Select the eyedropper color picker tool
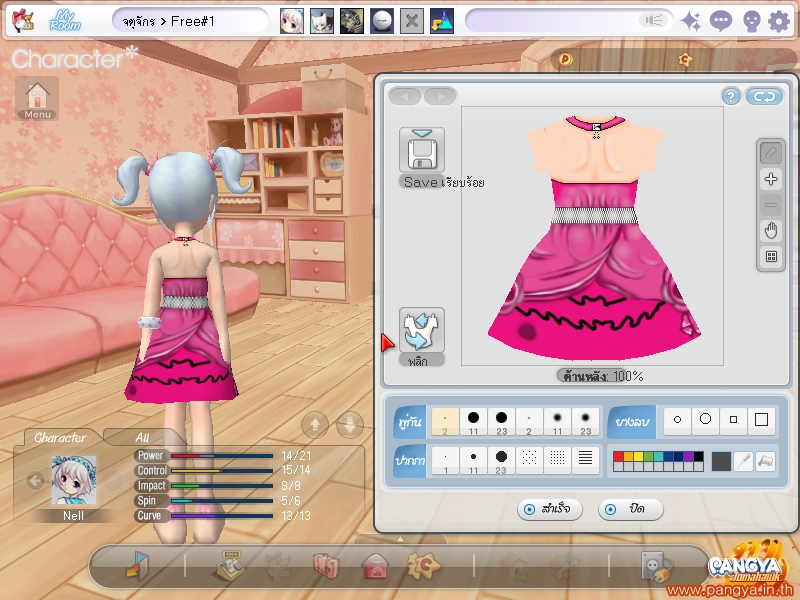The width and height of the screenshot is (800, 600). [743, 461]
